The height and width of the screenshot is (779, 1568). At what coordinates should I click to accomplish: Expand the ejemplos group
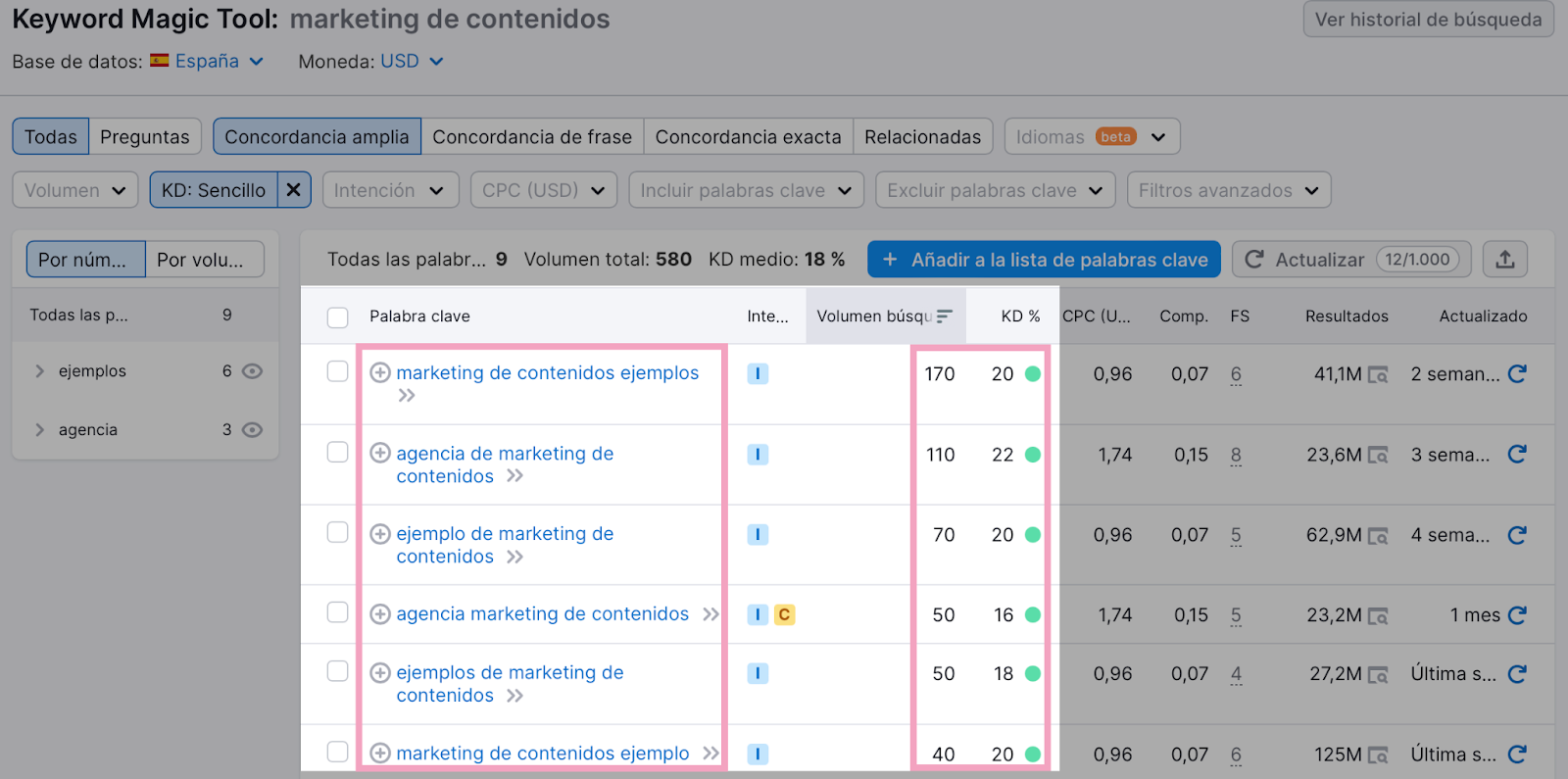click(40, 371)
